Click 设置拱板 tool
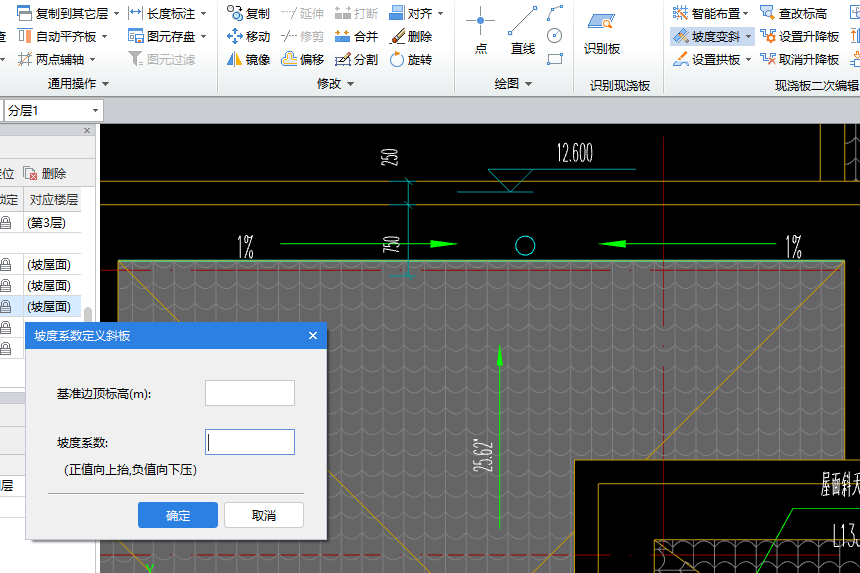 click(706, 59)
